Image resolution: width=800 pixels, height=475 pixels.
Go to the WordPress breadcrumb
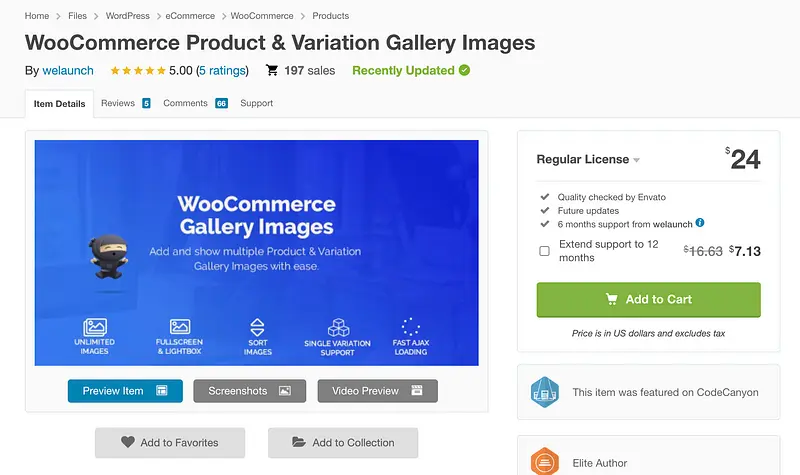click(x=128, y=16)
